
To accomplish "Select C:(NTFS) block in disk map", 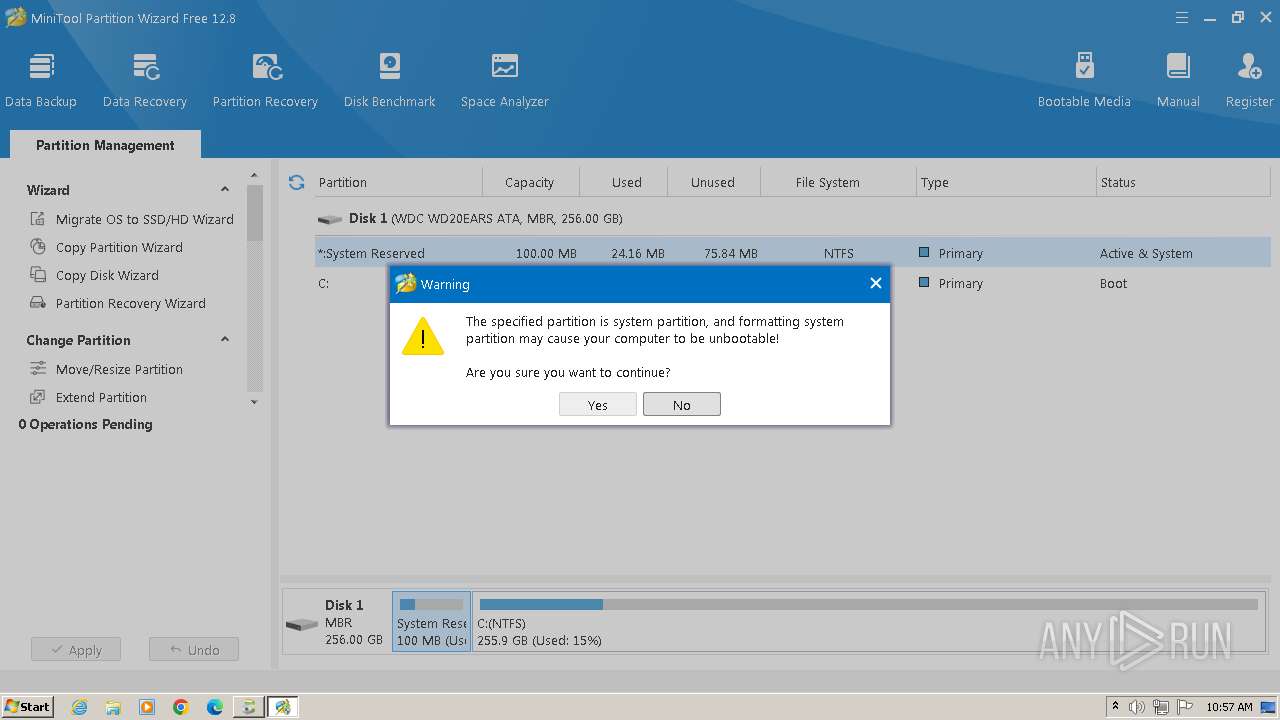I will click(x=868, y=621).
